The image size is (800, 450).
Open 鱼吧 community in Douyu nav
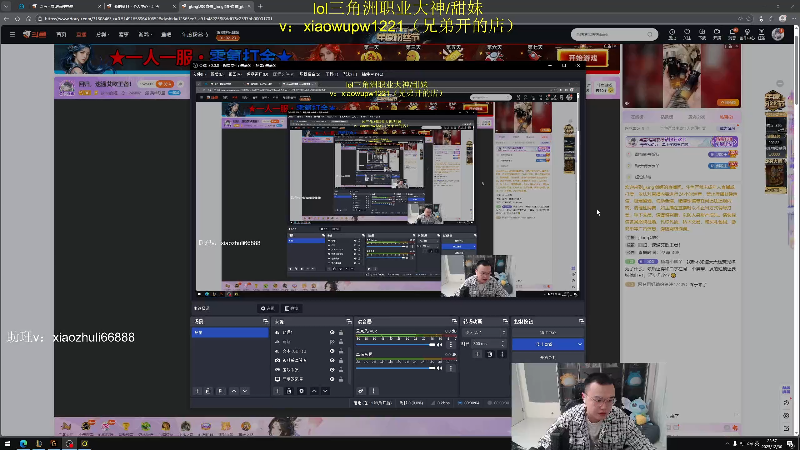(166, 35)
